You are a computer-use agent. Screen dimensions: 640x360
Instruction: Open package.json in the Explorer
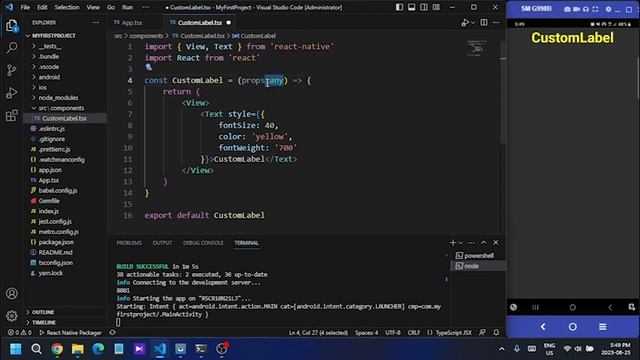(56, 242)
